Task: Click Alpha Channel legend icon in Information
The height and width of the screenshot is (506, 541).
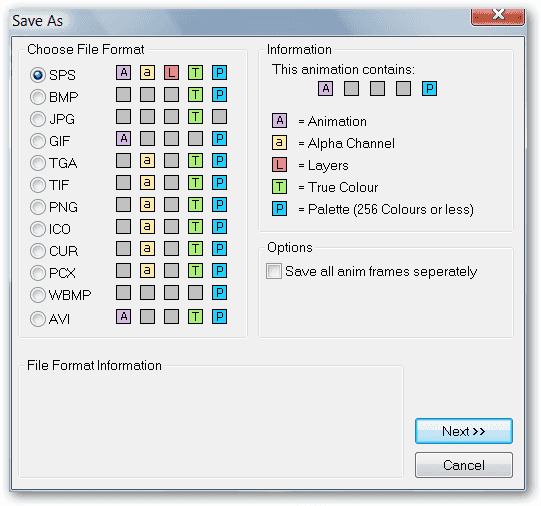Action: point(279,143)
